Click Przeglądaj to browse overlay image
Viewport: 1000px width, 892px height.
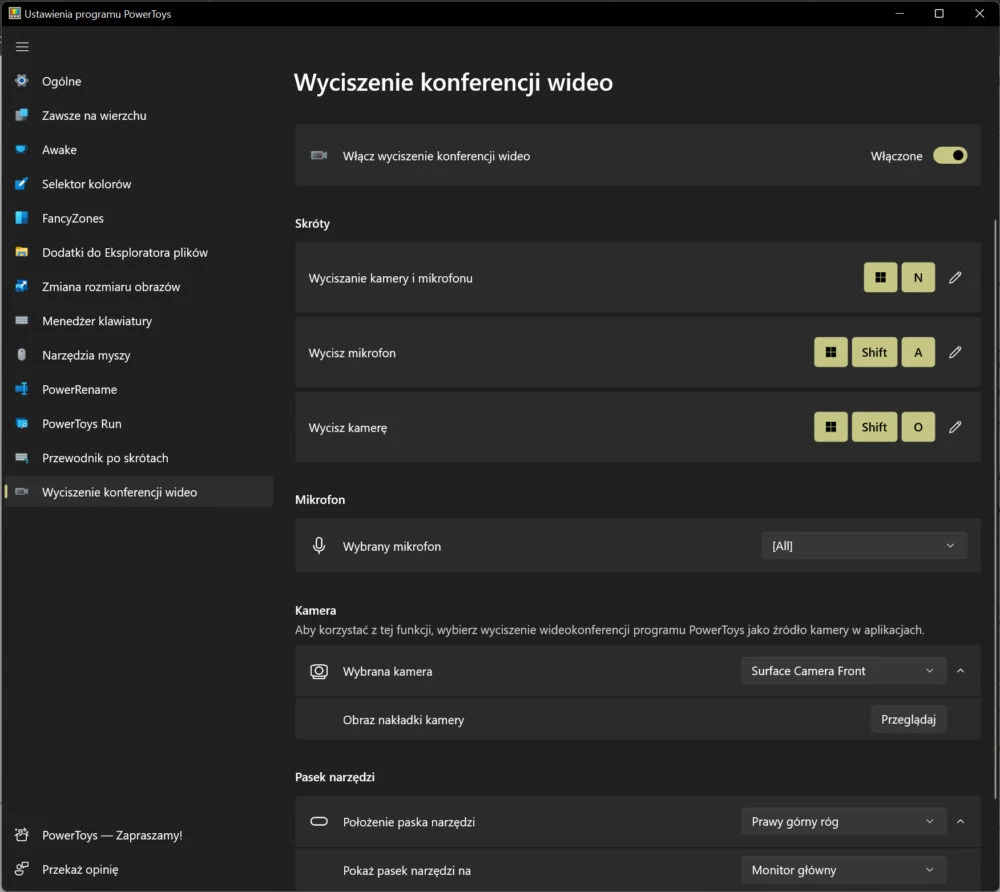pyautogui.click(x=908, y=719)
